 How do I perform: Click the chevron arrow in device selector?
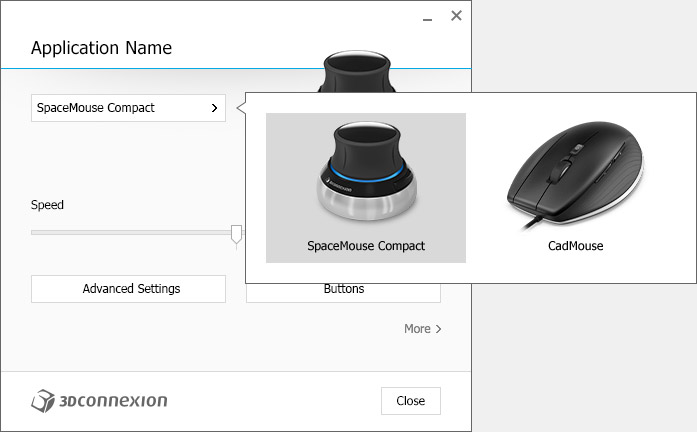tap(214, 108)
